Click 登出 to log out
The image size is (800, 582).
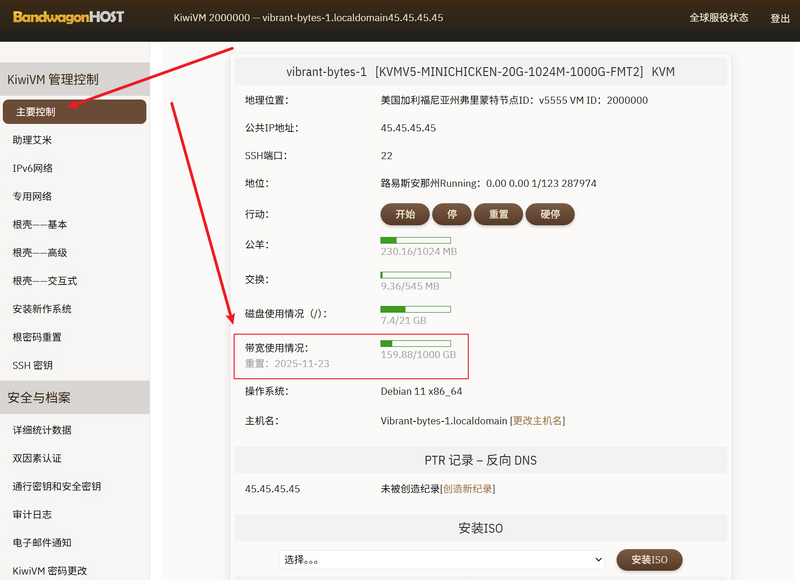780,18
